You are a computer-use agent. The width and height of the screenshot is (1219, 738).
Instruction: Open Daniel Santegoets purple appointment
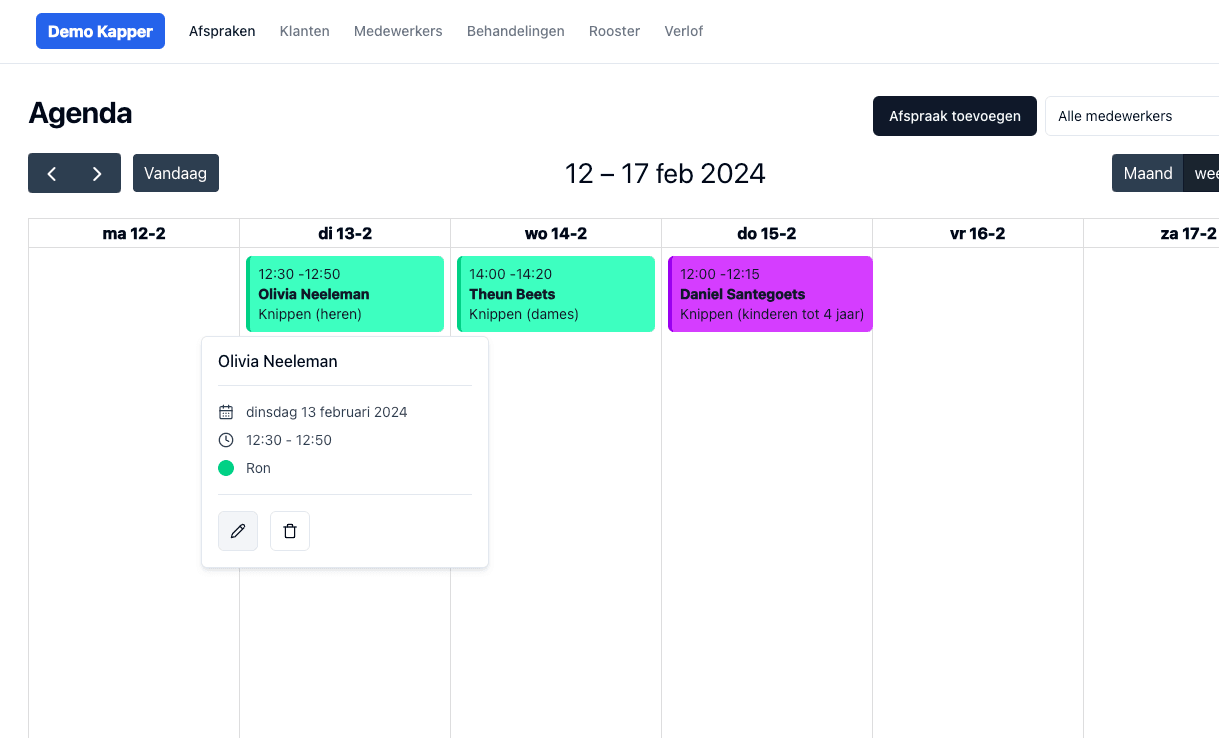tap(770, 294)
